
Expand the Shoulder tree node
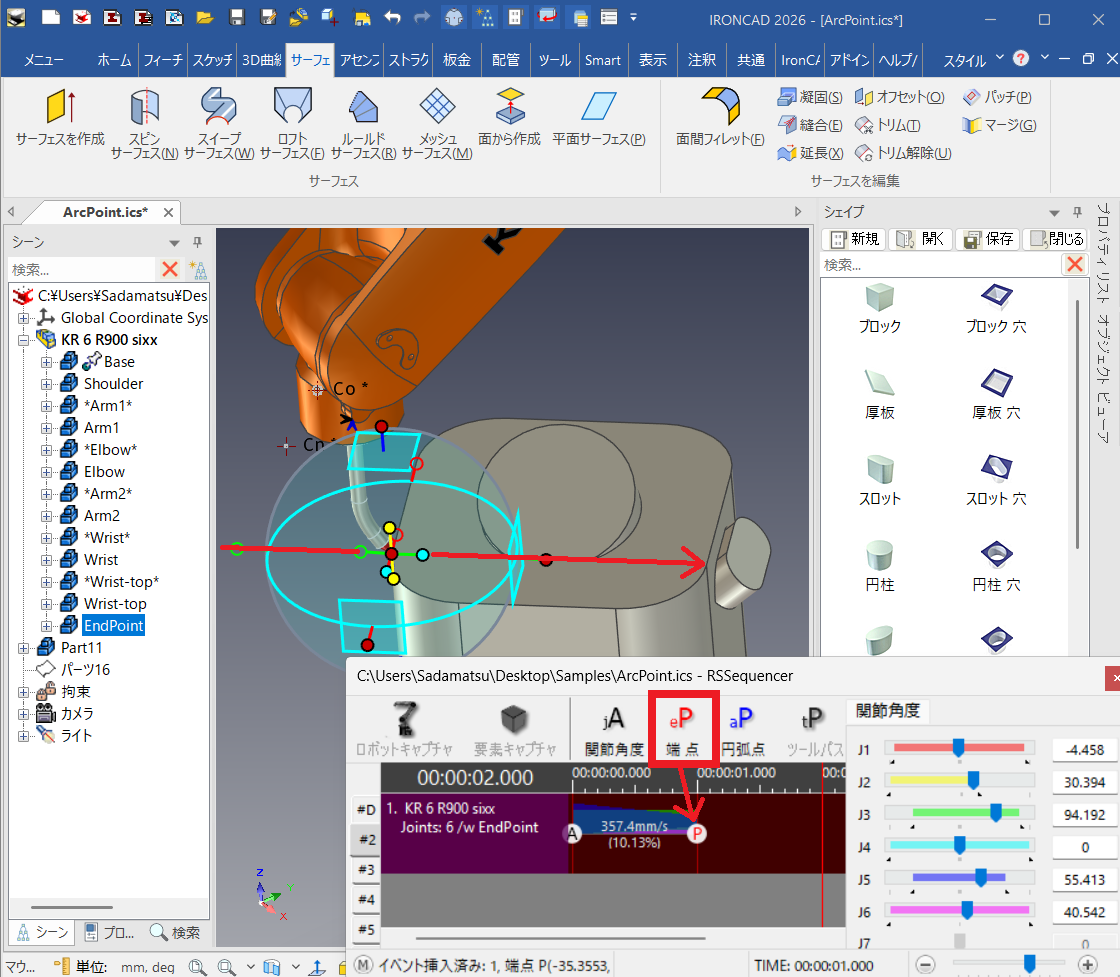tap(46, 384)
